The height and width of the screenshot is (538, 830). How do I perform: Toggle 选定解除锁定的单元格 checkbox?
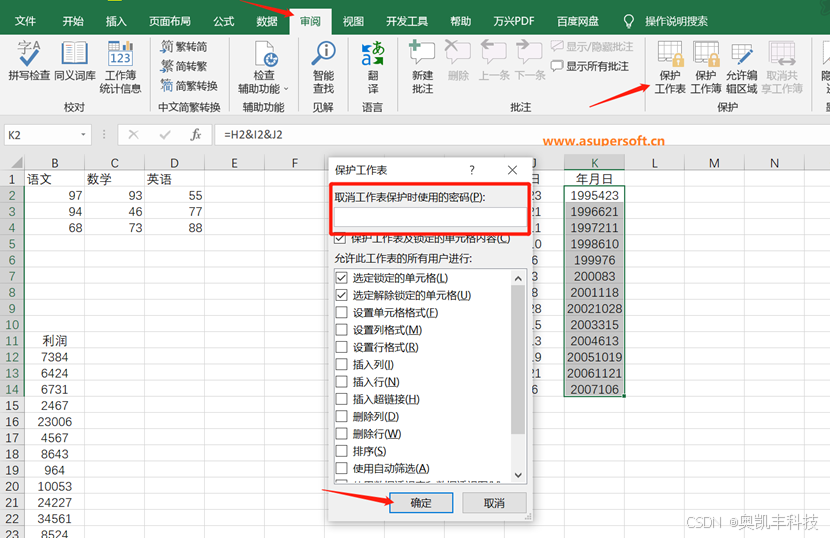coord(341,295)
